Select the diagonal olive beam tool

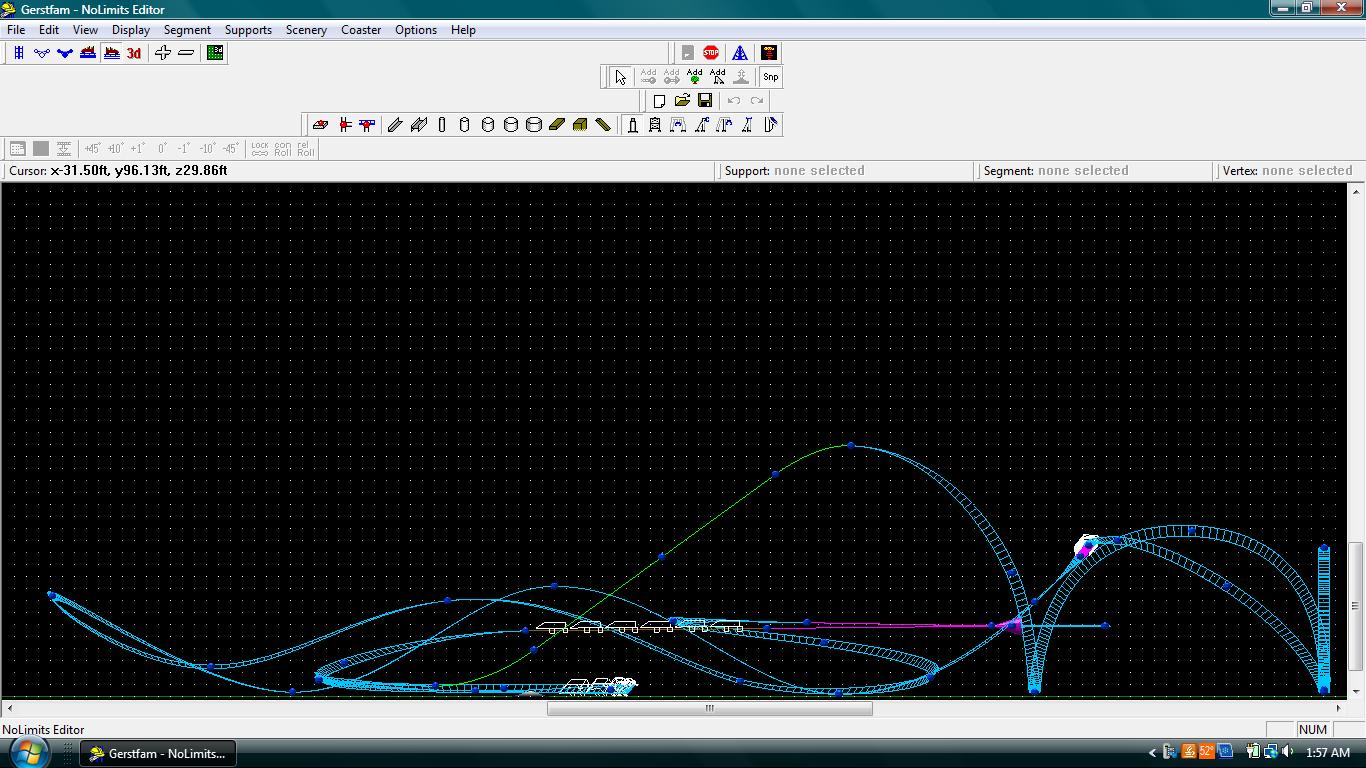(603, 125)
